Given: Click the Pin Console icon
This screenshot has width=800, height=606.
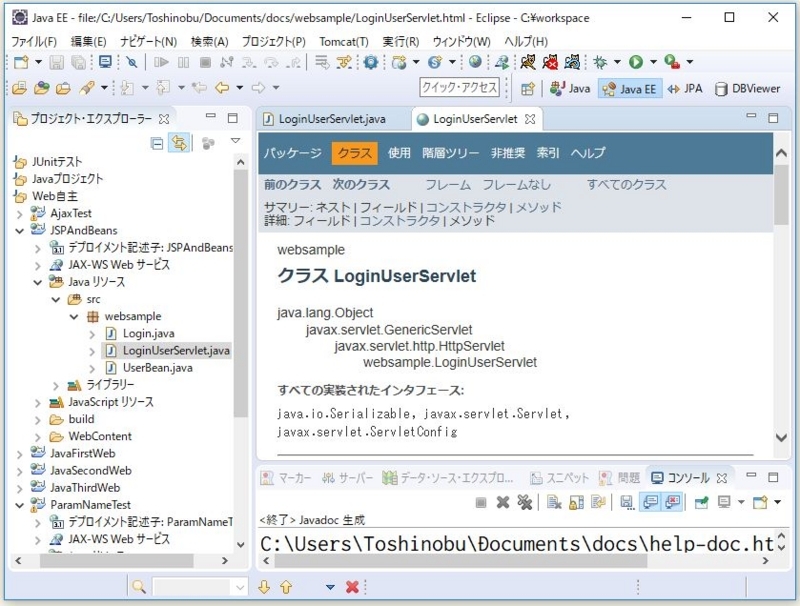Looking at the screenshot, I should coord(702,503).
